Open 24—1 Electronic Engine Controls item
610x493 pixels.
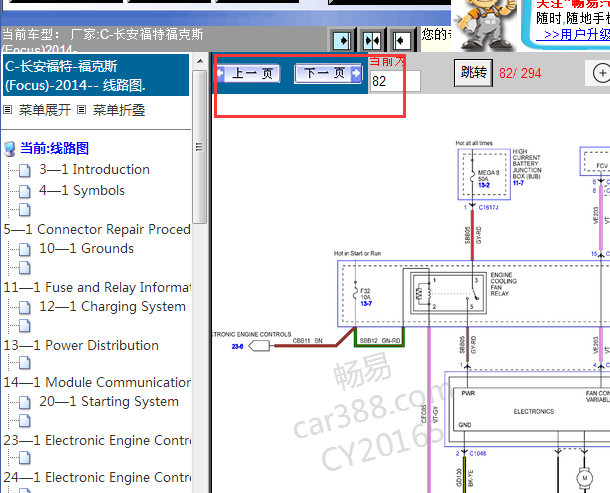[97, 477]
